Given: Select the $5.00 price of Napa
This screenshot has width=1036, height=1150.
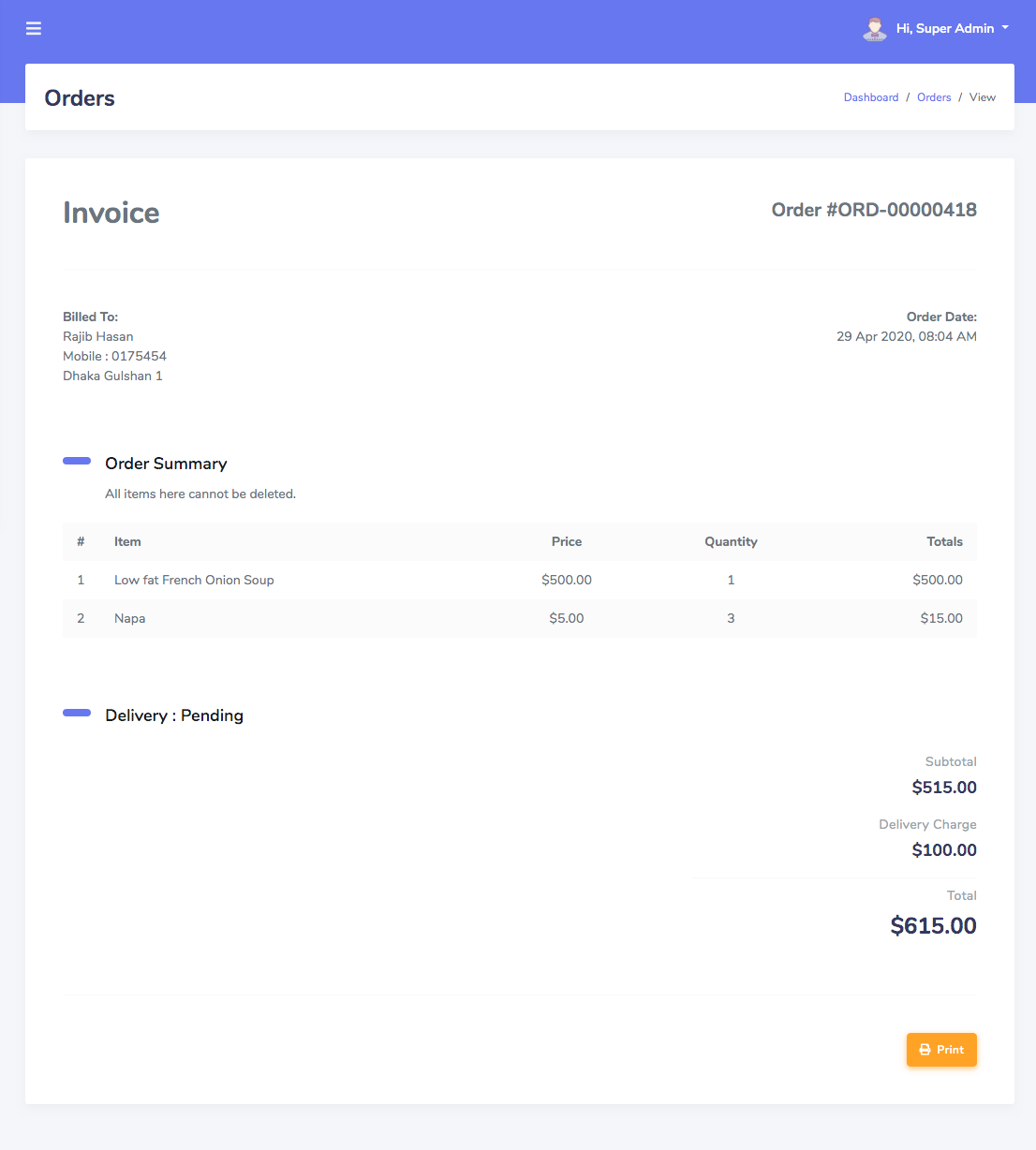Looking at the screenshot, I should point(567,618).
